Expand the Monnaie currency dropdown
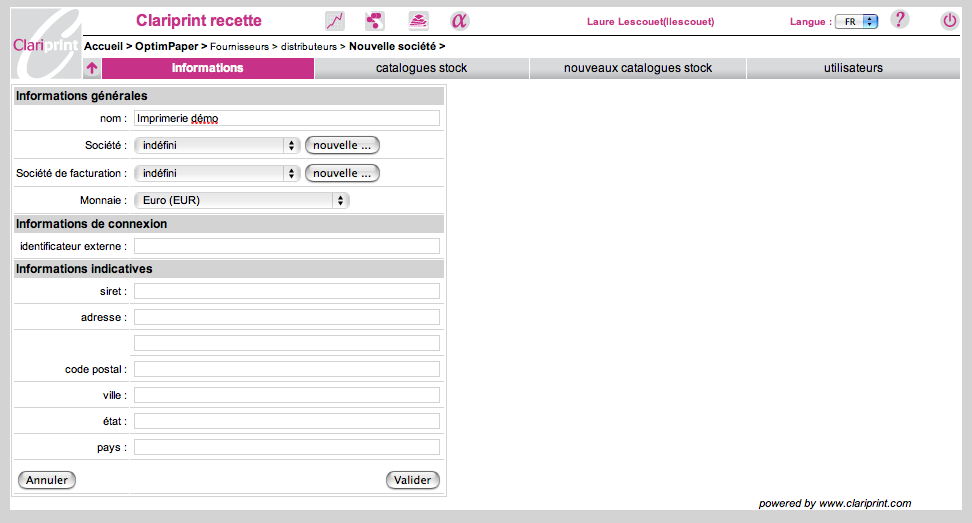 242,200
